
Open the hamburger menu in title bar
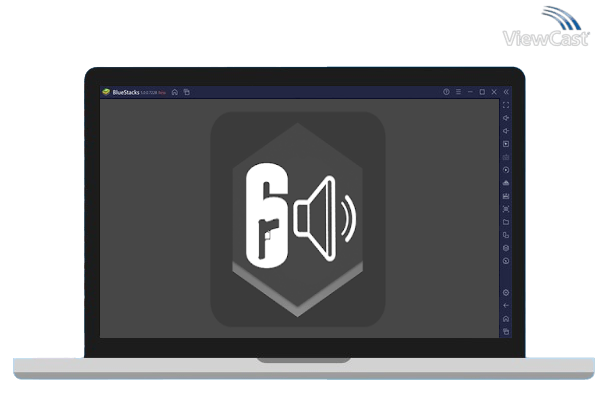click(458, 92)
